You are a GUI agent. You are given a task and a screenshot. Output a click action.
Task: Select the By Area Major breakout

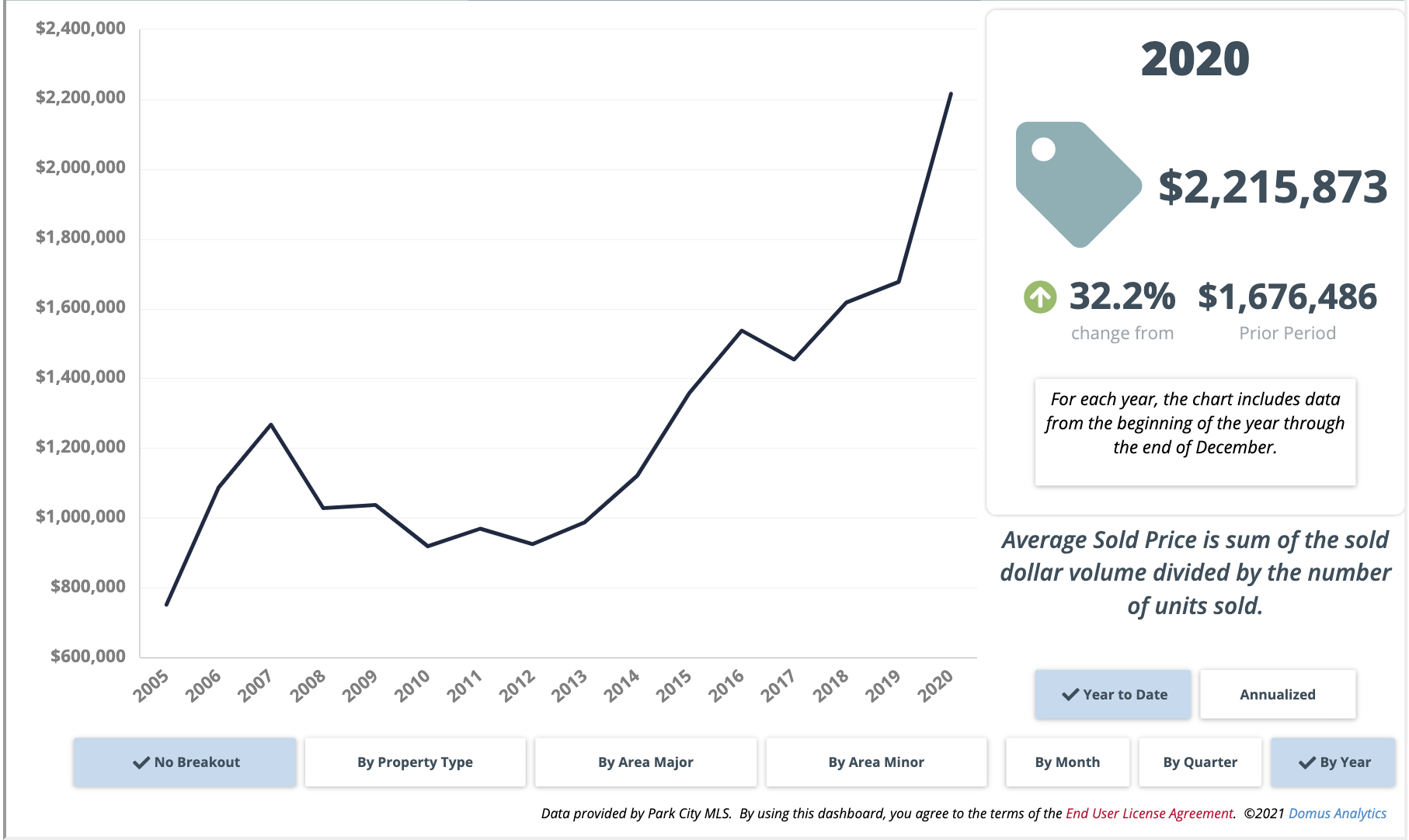coord(645,762)
